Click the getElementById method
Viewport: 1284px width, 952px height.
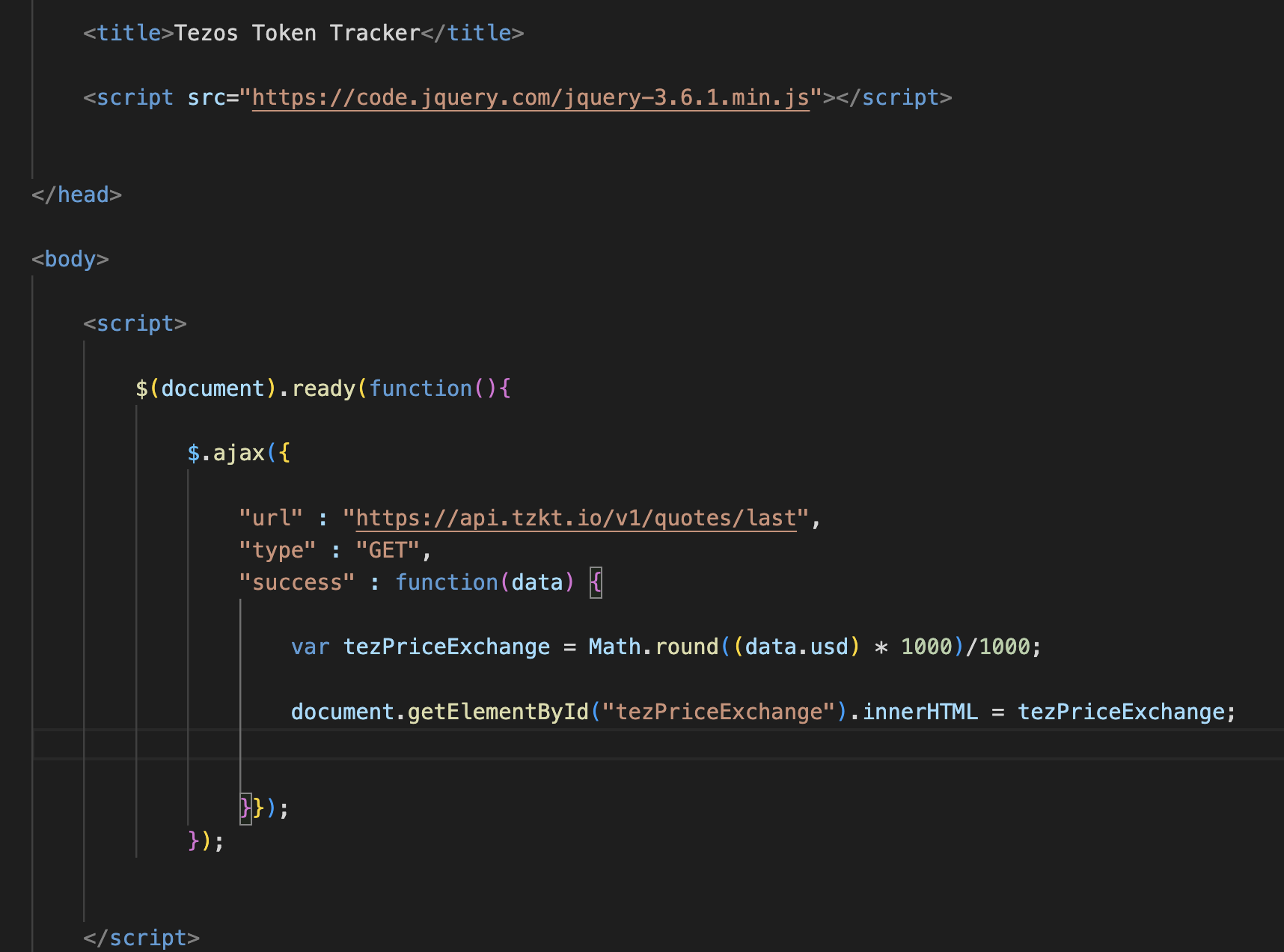[x=498, y=712]
